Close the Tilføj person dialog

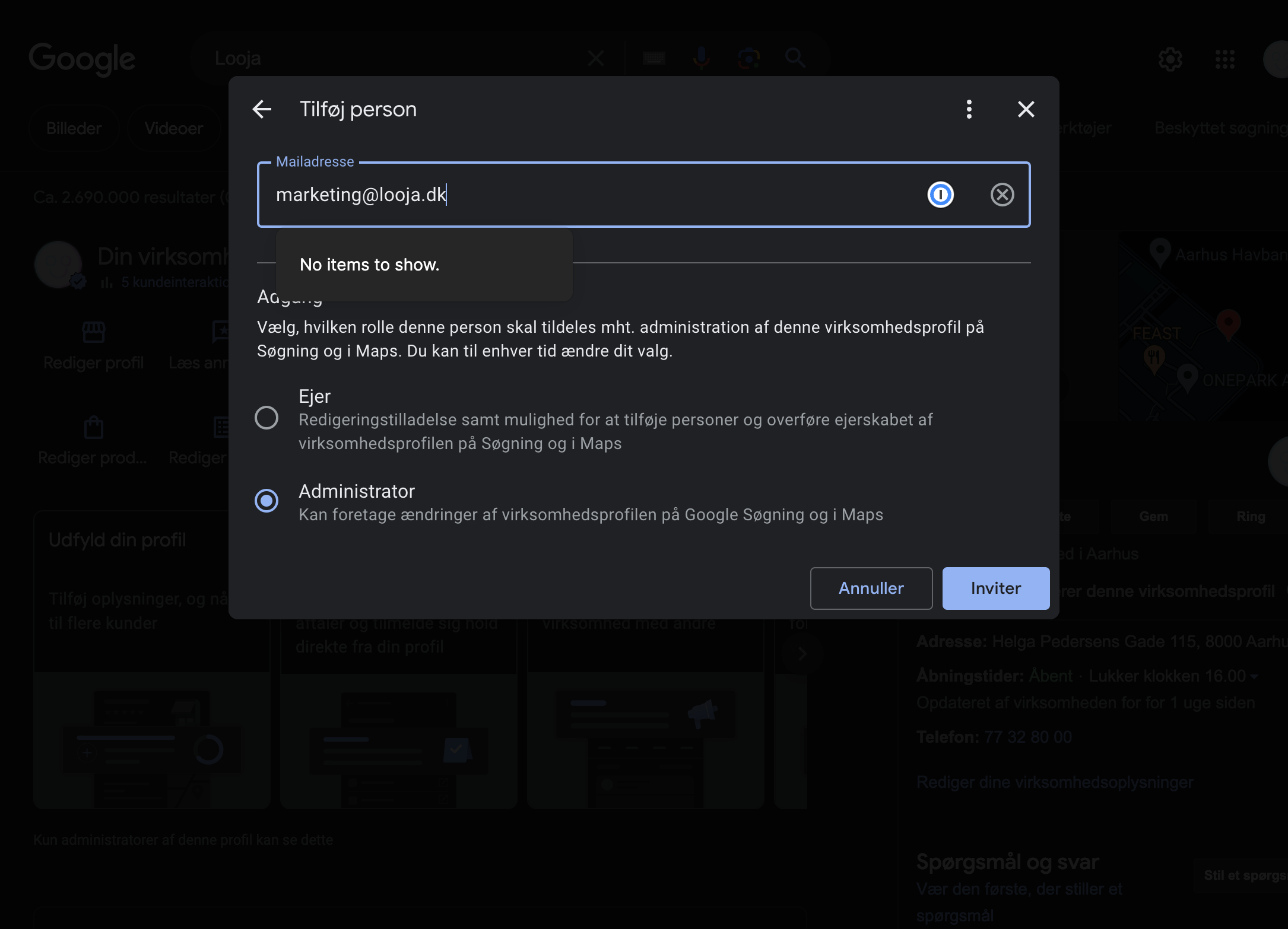pyautogui.click(x=1026, y=109)
